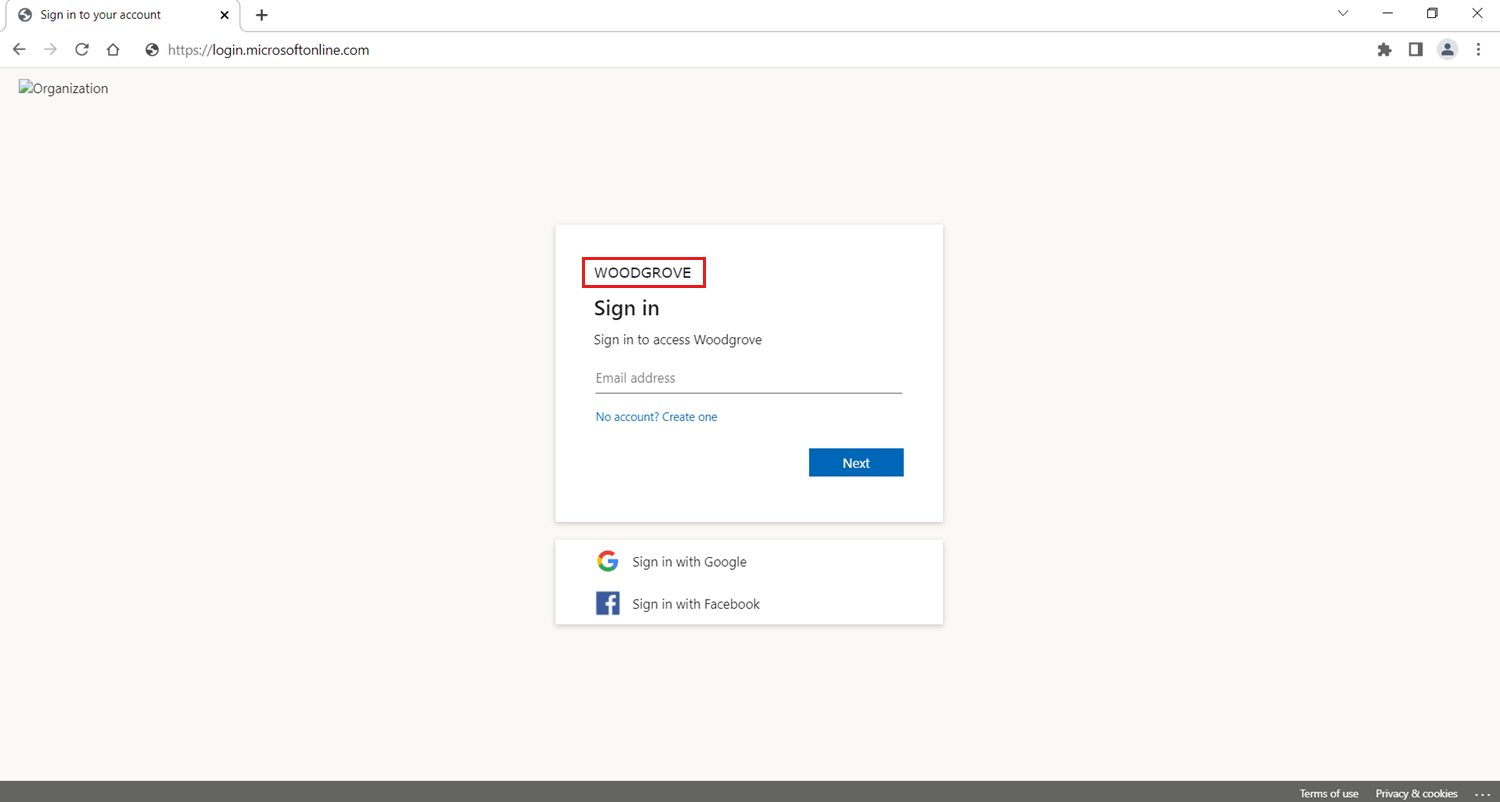1500x802 pixels.
Task: Follow the 'No account? Create one' link
Action: 656,417
